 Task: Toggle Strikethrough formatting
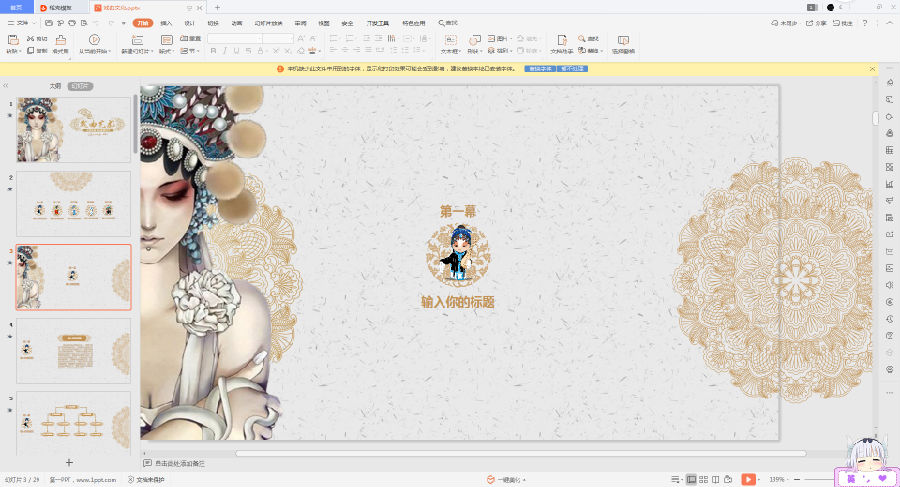point(248,51)
